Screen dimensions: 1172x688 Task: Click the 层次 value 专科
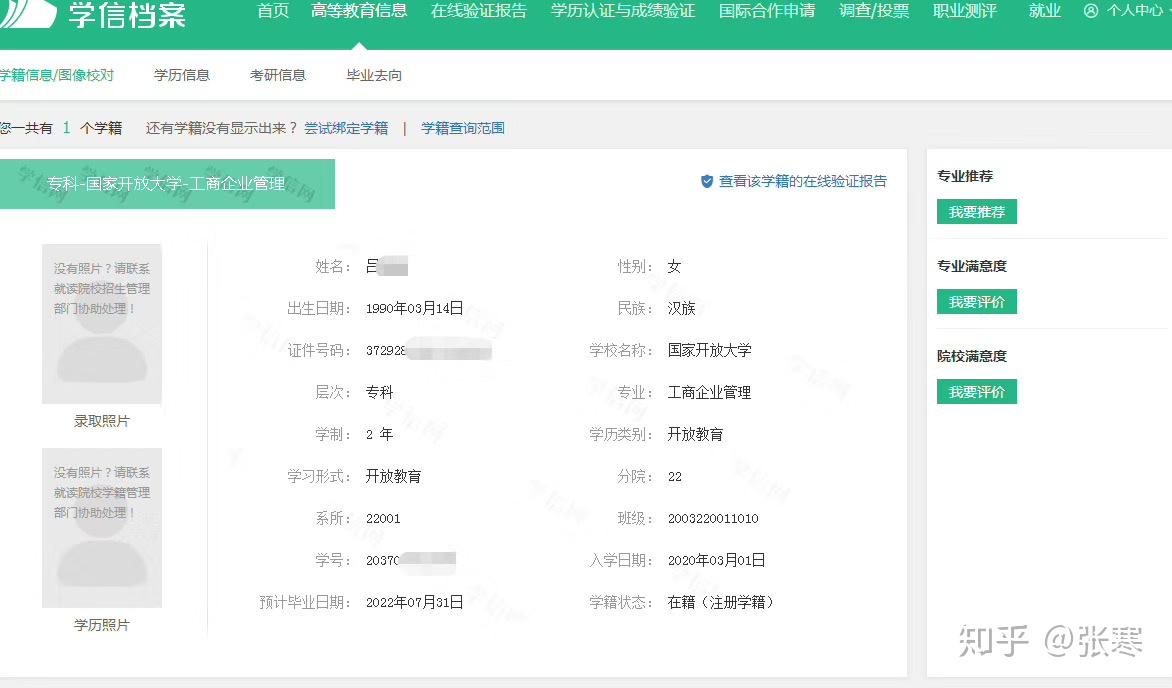tap(379, 392)
